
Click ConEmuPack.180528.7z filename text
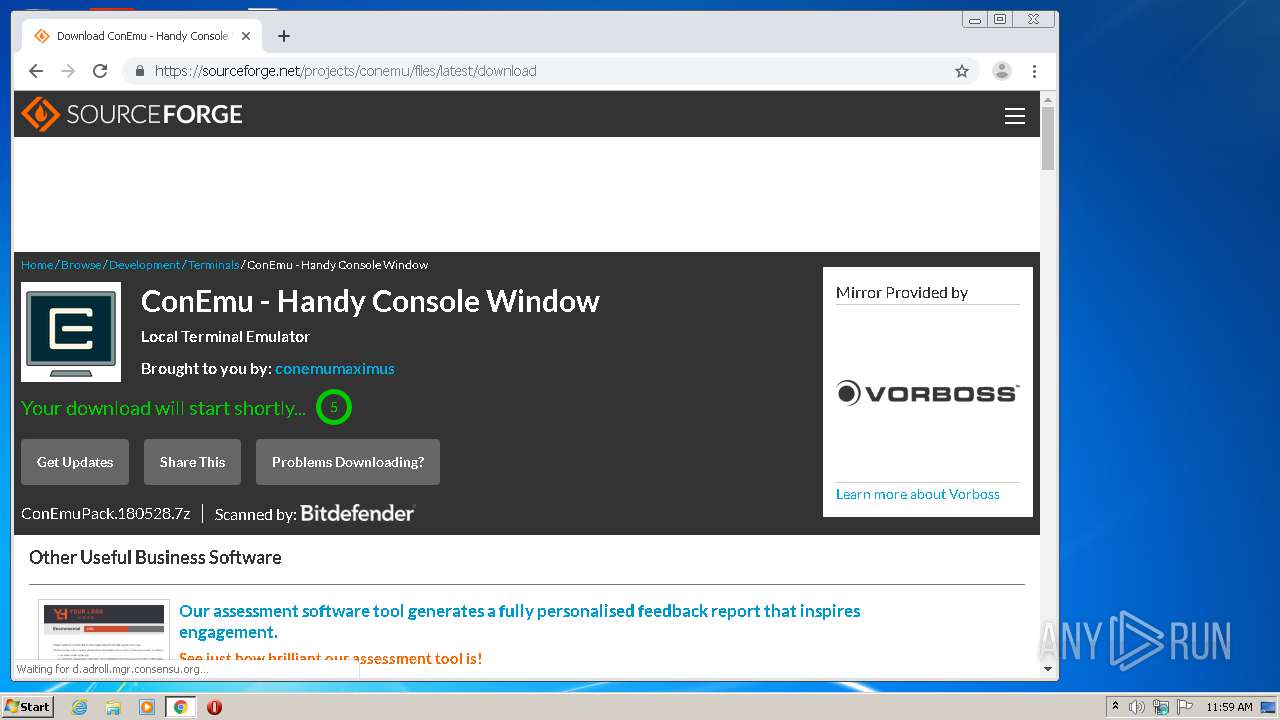pyautogui.click(x=106, y=514)
